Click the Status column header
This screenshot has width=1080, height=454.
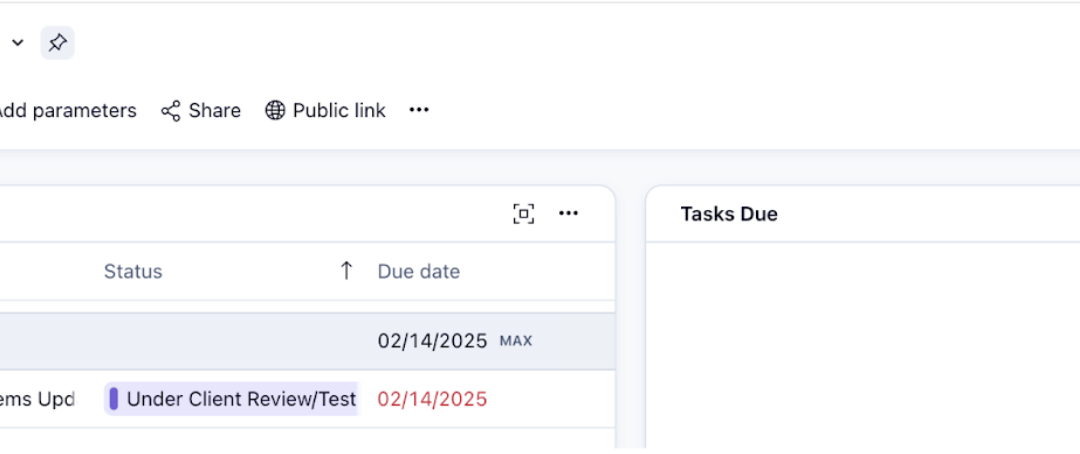pyautogui.click(x=133, y=271)
